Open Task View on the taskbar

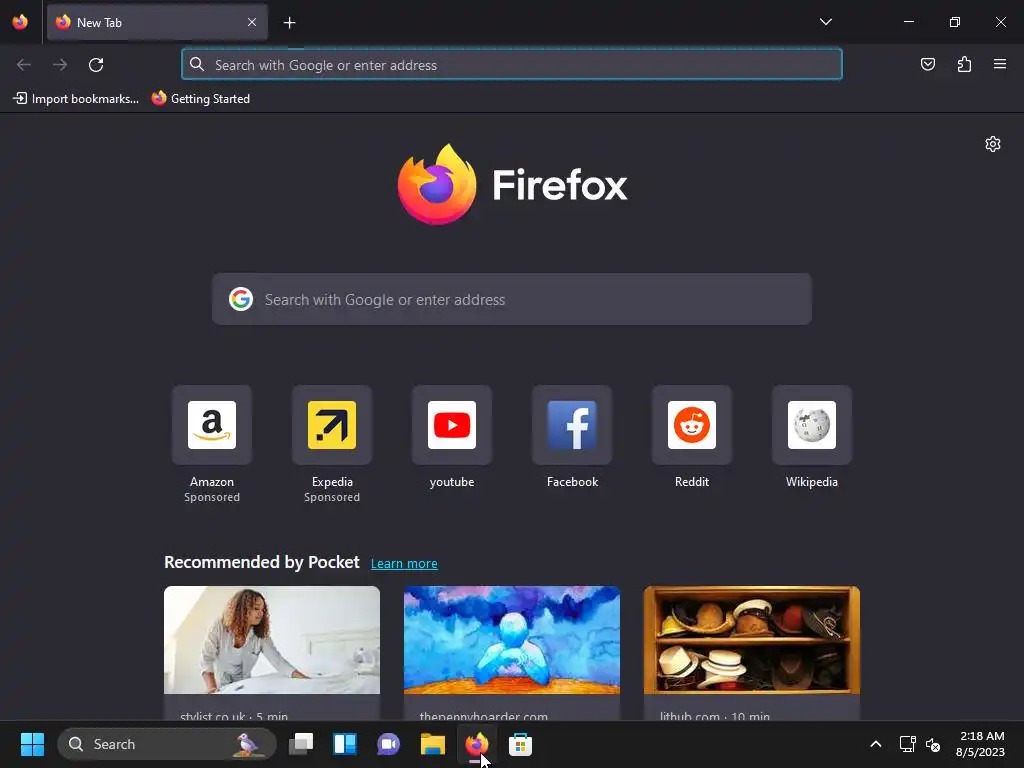coord(301,744)
